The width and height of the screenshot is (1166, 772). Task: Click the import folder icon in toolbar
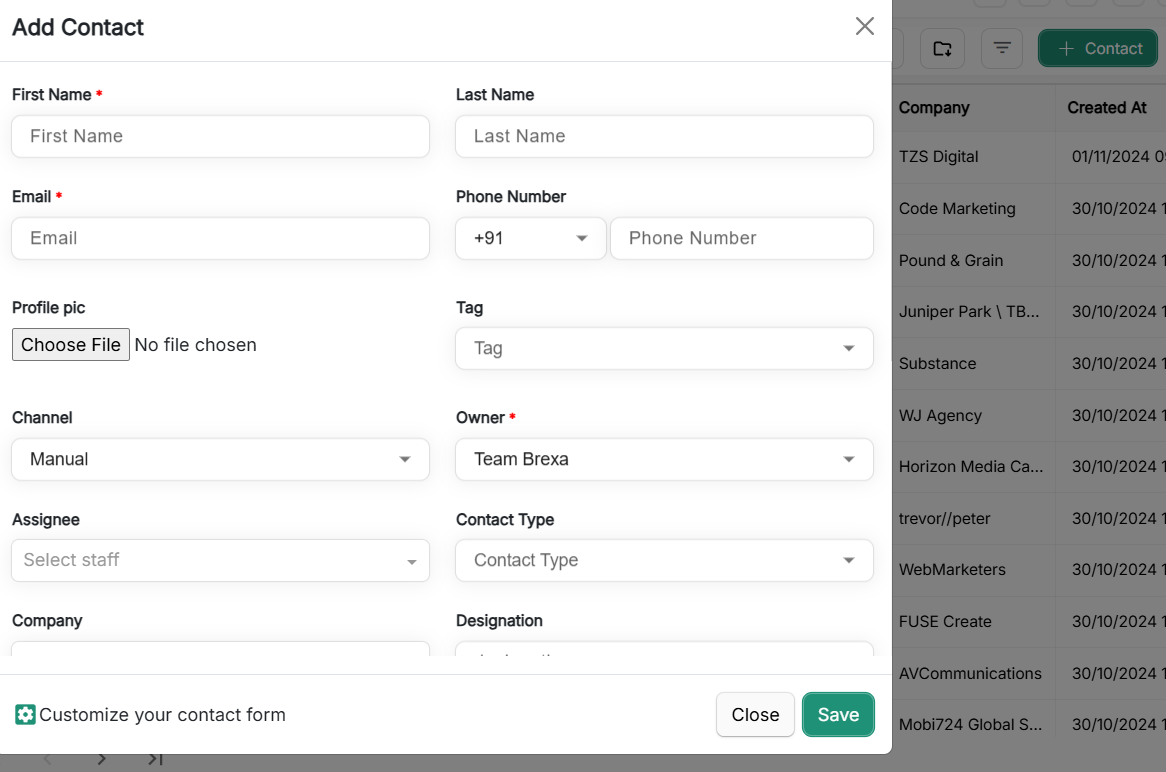(x=942, y=49)
